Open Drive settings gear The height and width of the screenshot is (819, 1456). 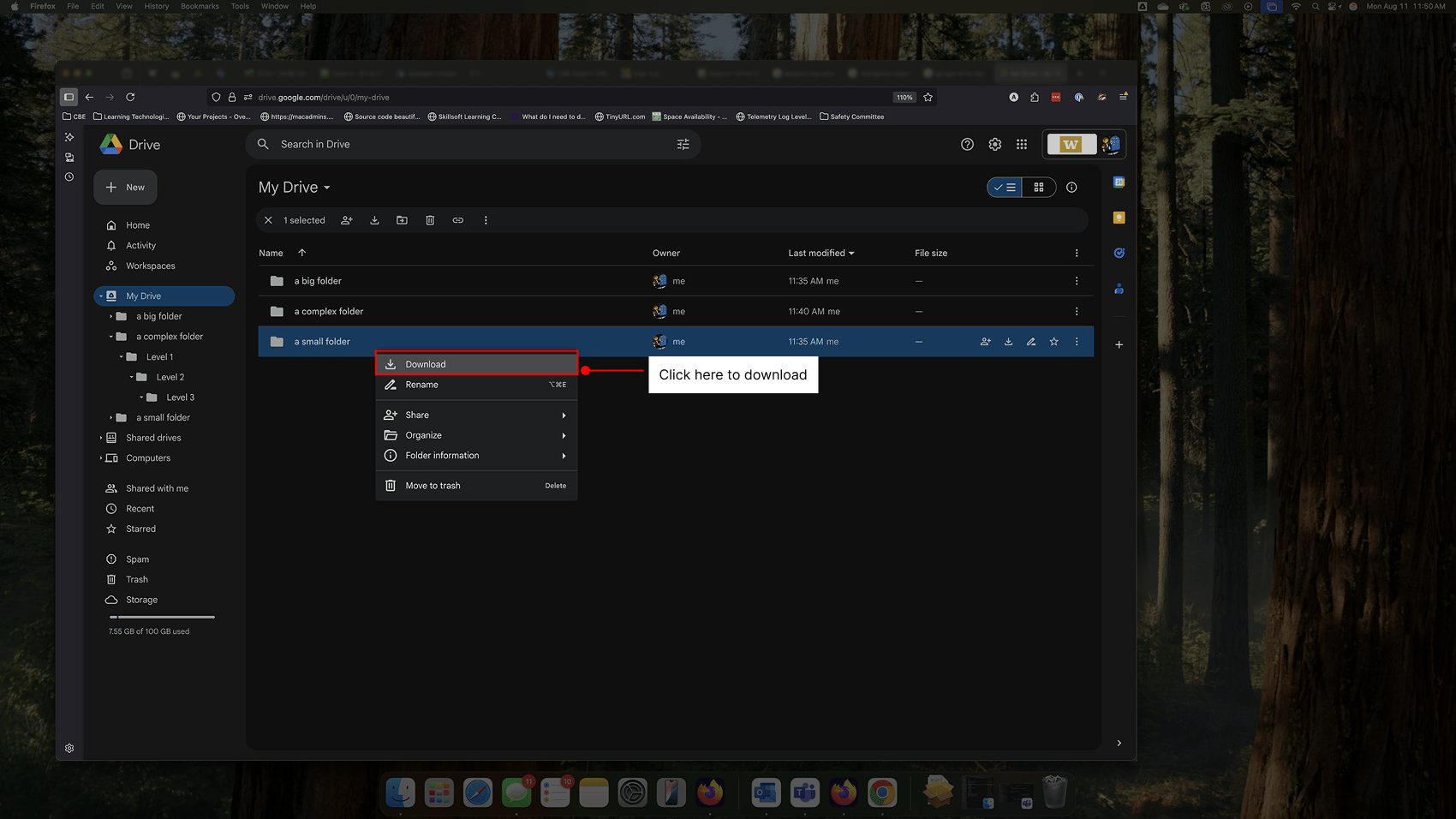995,144
